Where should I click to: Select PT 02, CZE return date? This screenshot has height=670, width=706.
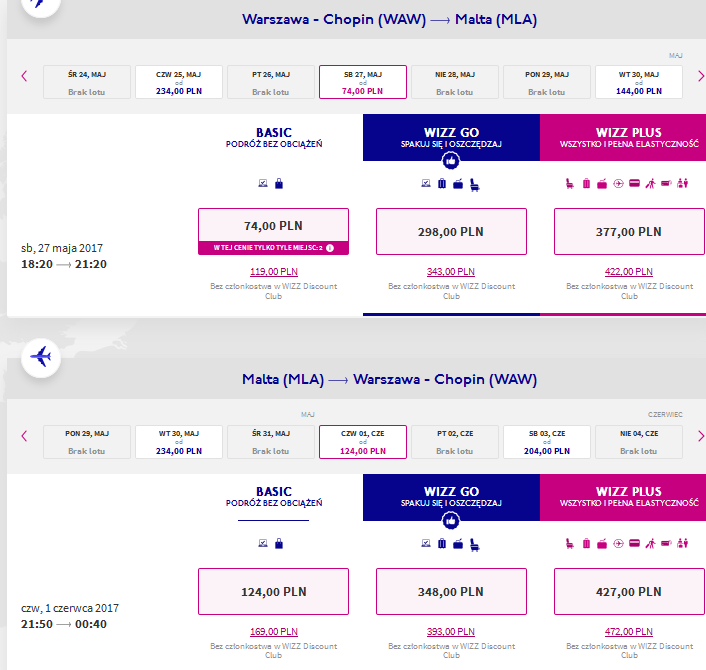[455, 442]
